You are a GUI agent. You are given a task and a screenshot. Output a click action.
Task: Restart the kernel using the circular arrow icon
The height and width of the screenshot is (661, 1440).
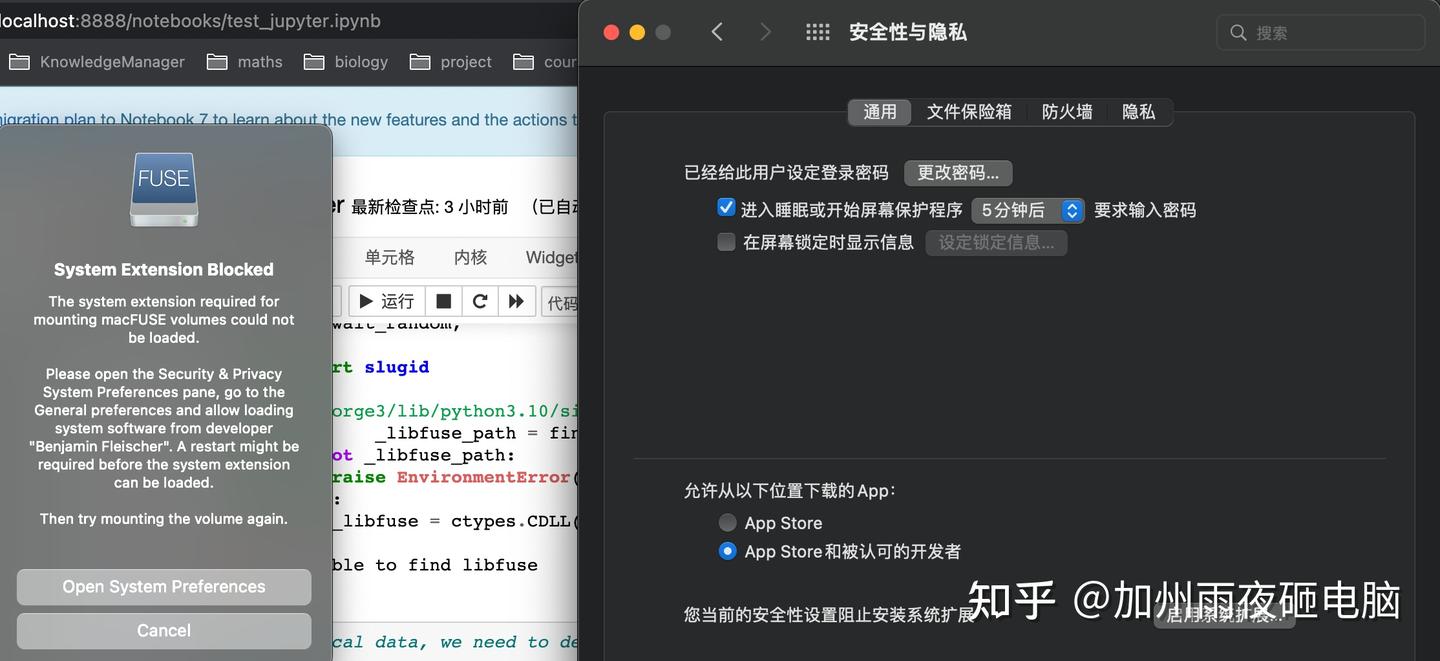point(481,301)
